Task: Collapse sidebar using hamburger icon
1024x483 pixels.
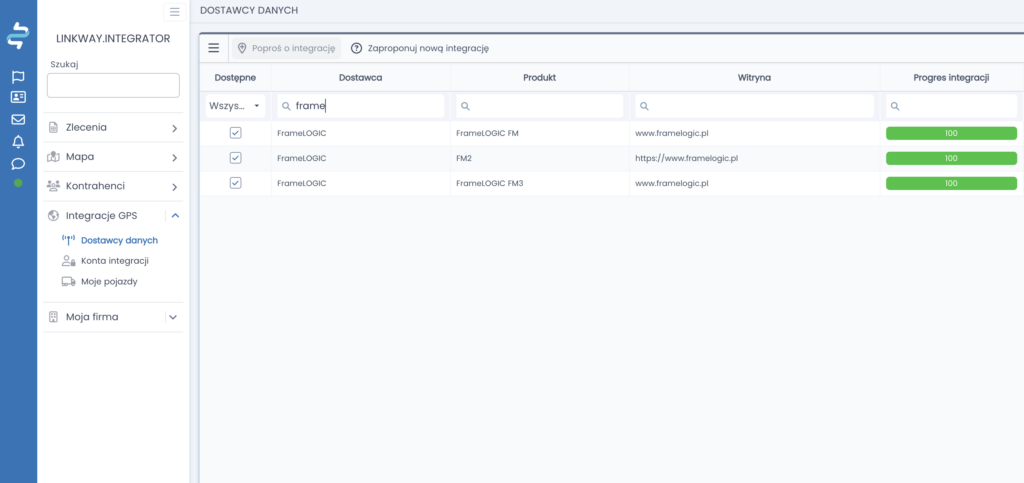Action: [x=174, y=12]
